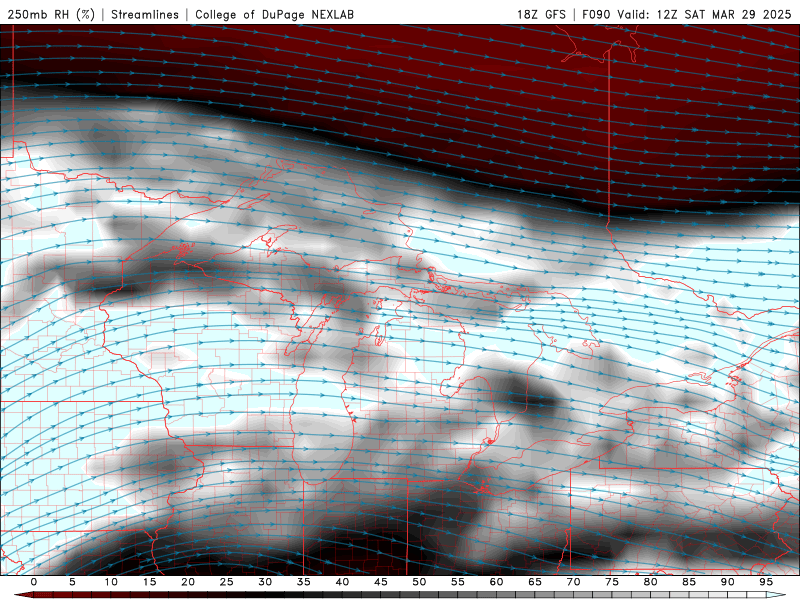Select the "65" humidity scale value
Viewport: 800px width, 600px height.
pyautogui.click(x=535, y=582)
